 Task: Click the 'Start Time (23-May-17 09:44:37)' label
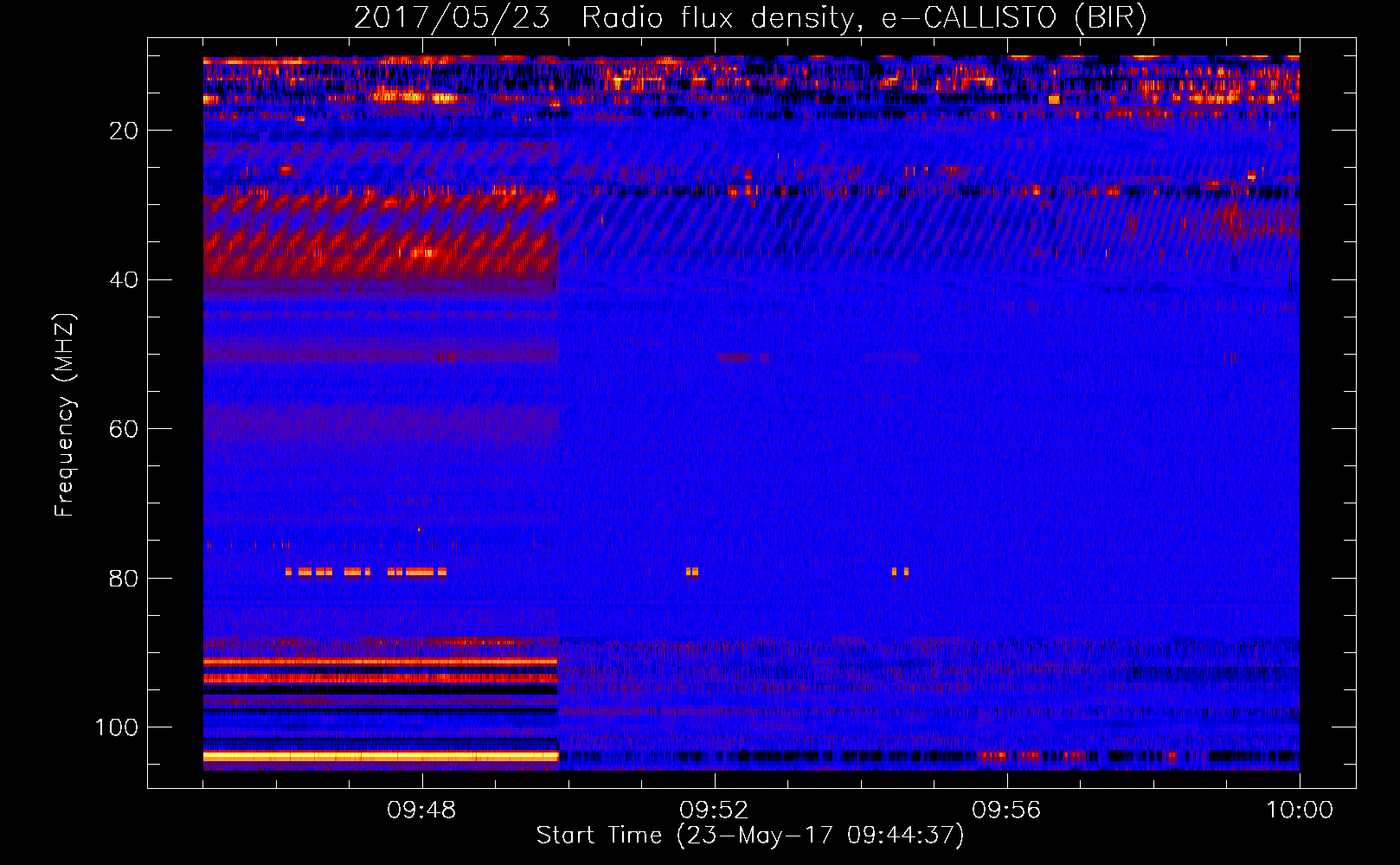(x=750, y=836)
